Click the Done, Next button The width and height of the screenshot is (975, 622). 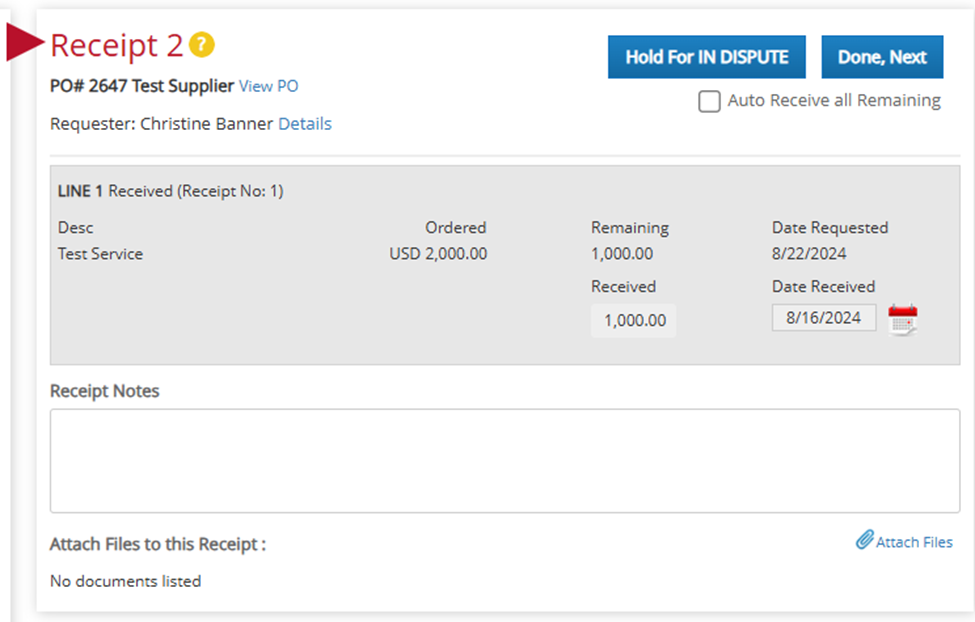(882, 57)
